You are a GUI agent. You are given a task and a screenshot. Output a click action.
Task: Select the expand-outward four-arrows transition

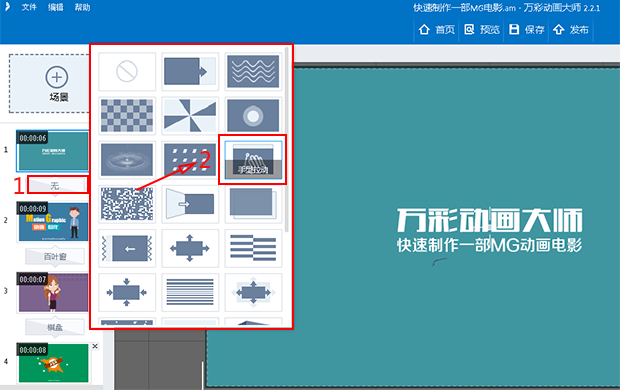(x=190, y=248)
